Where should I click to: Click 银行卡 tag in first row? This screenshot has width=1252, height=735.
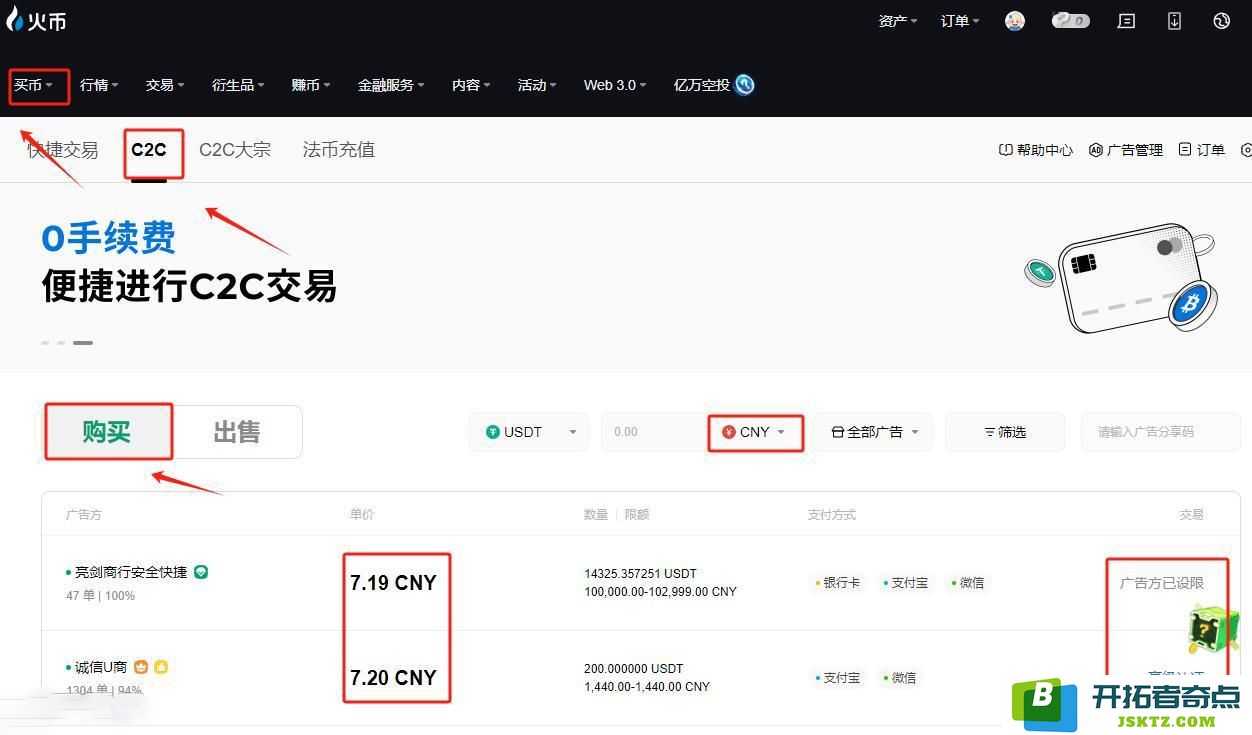coord(837,582)
